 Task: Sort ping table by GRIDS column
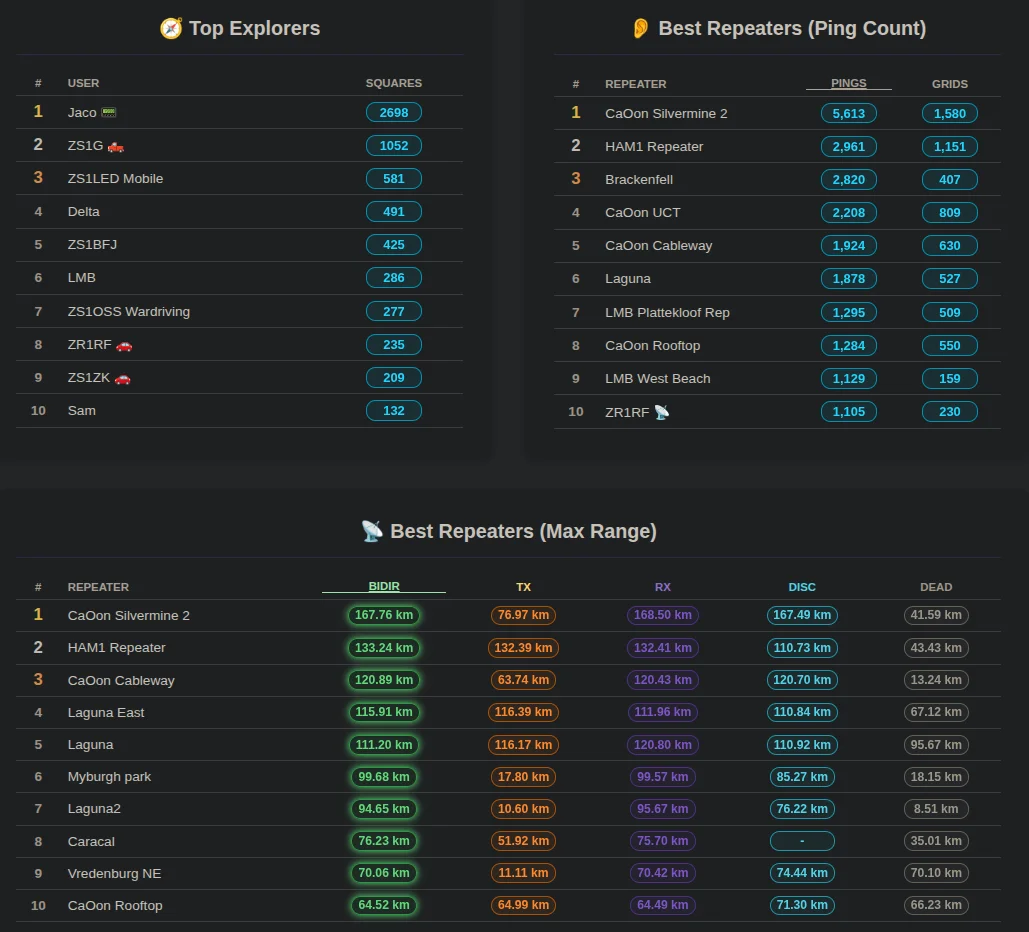pyautogui.click(x=950, y=84)
